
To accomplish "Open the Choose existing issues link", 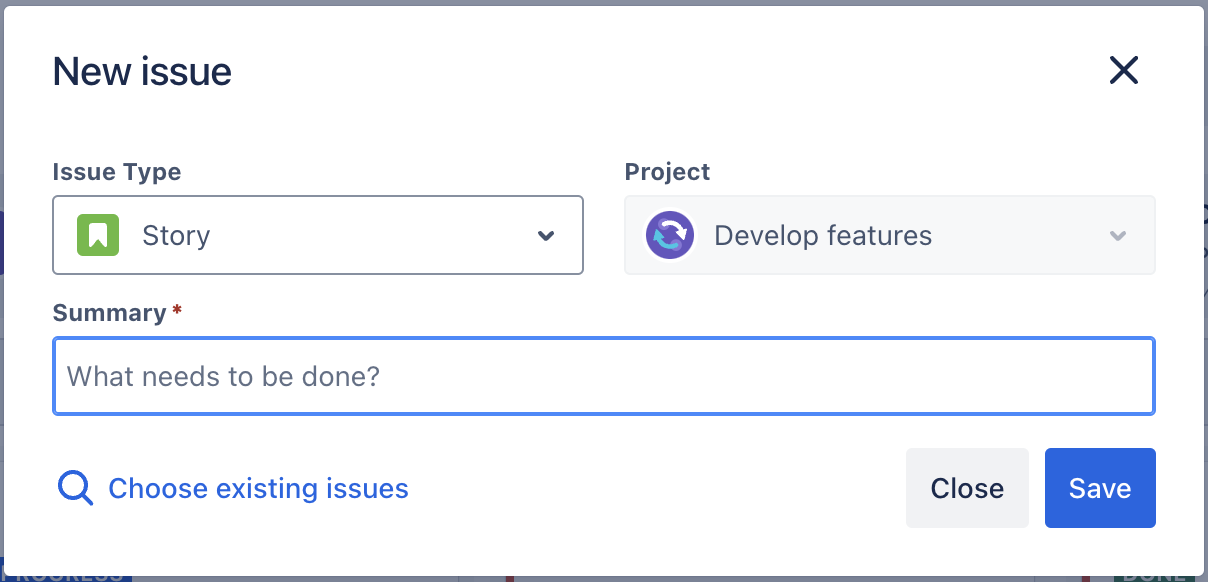I will pyautogui.click(x=258, y=488).
